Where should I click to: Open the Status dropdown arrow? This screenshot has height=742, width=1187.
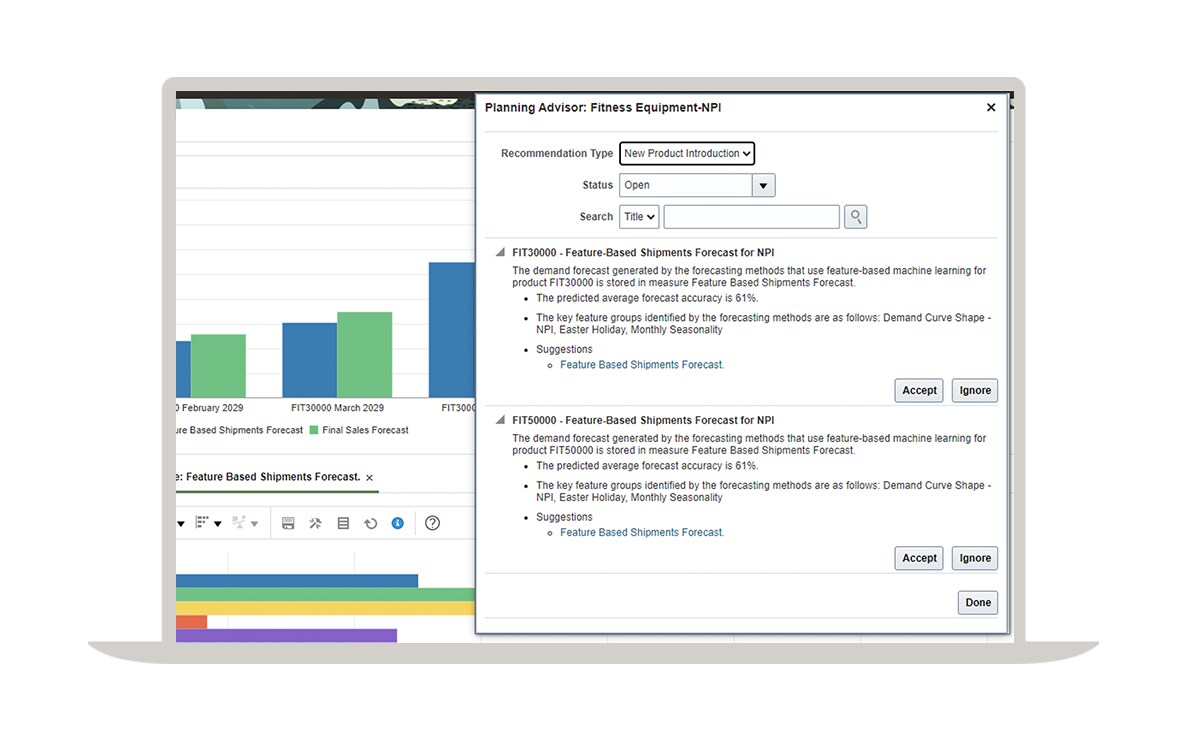pyautogui.click(x=763, y=186)
